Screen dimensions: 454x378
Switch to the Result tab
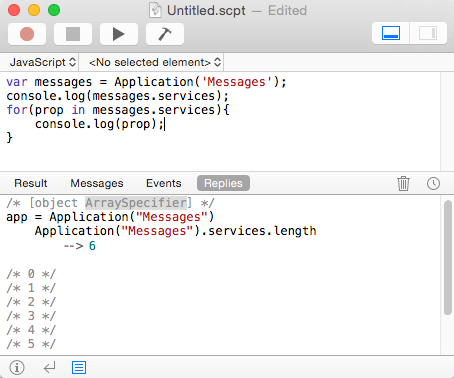31,183
